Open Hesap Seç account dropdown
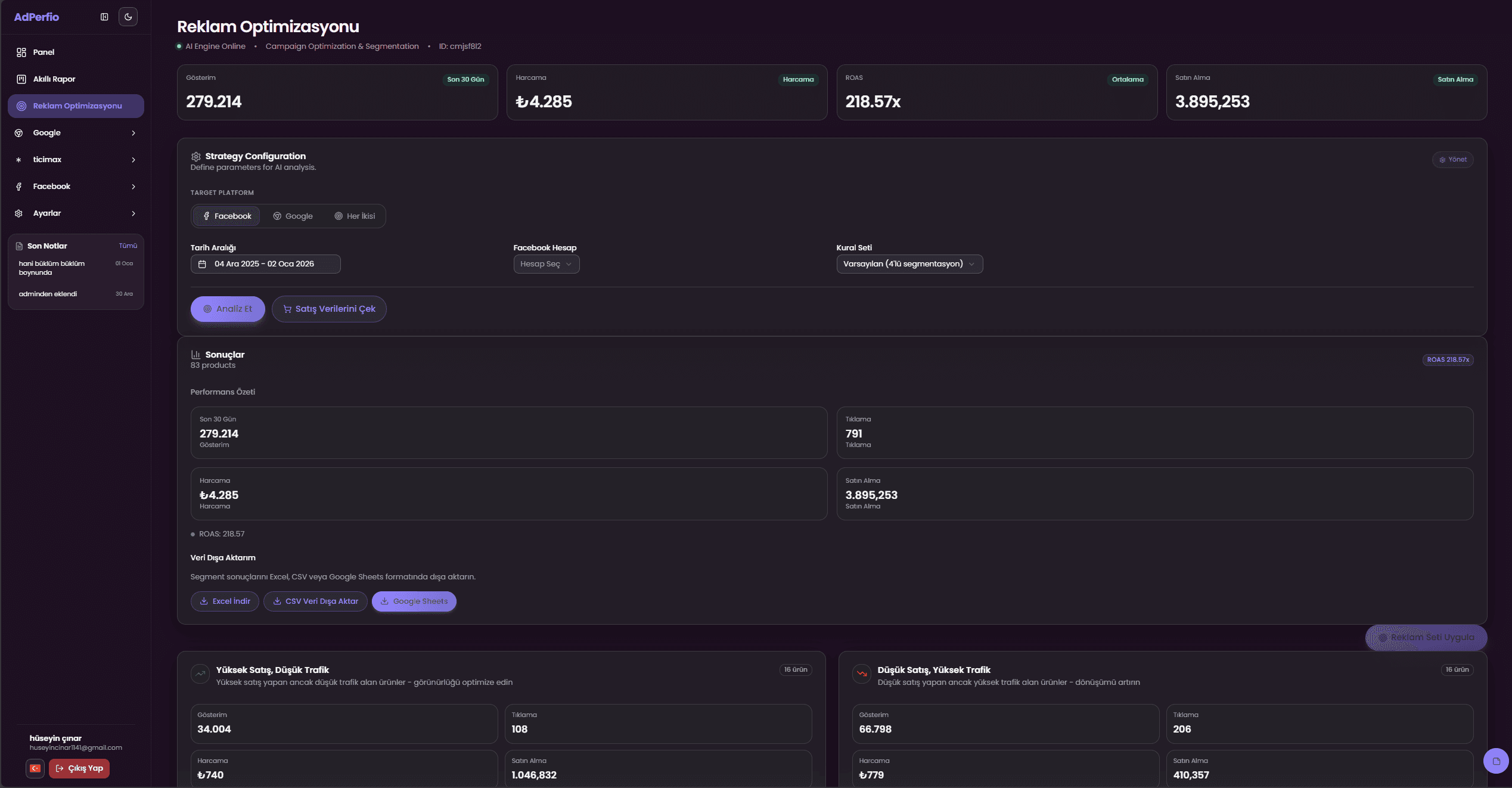Viewport: 1512px width, 788px height. (x=546, y=264)
